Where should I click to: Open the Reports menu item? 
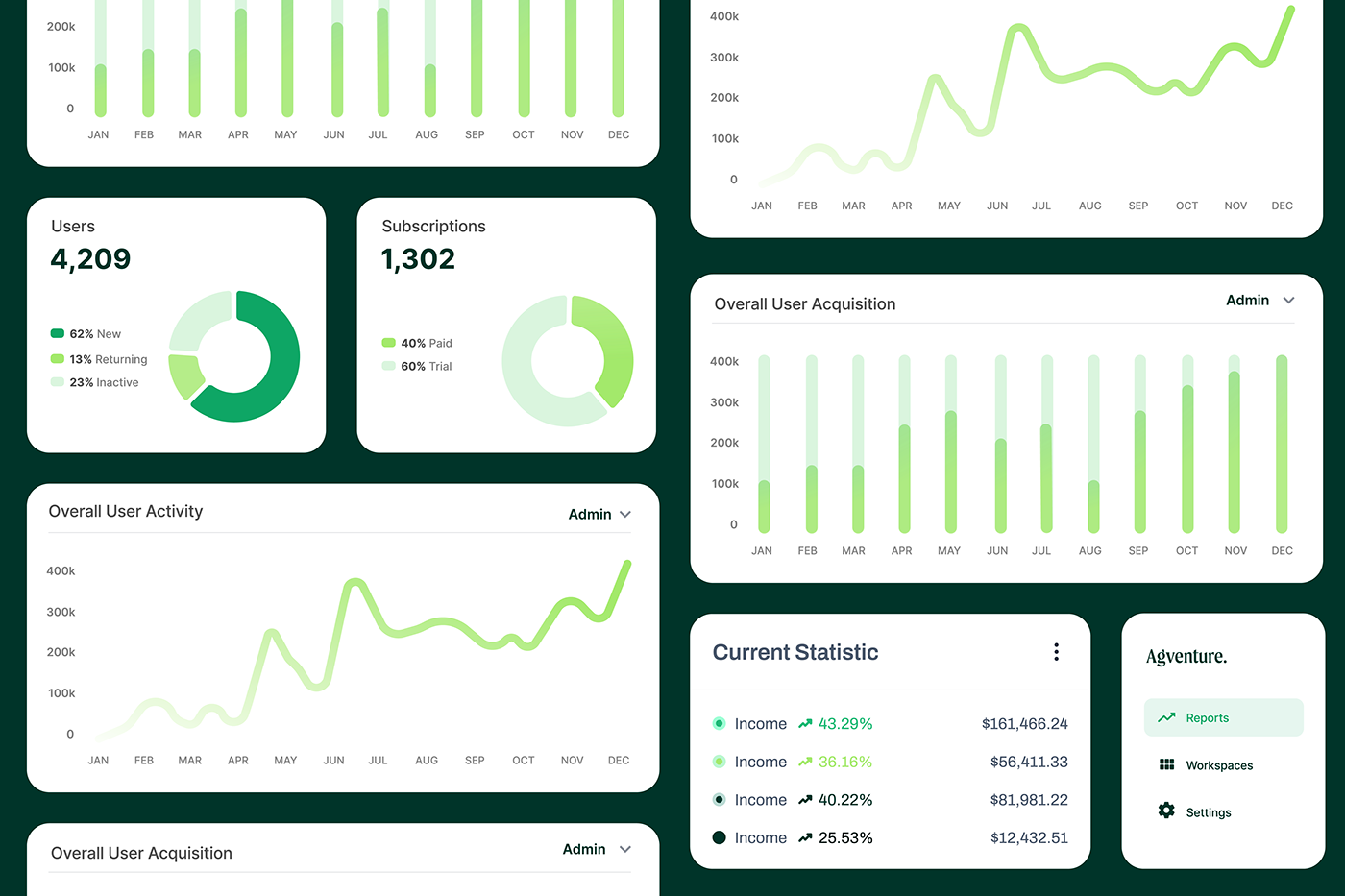click(x=1223, y=717)
